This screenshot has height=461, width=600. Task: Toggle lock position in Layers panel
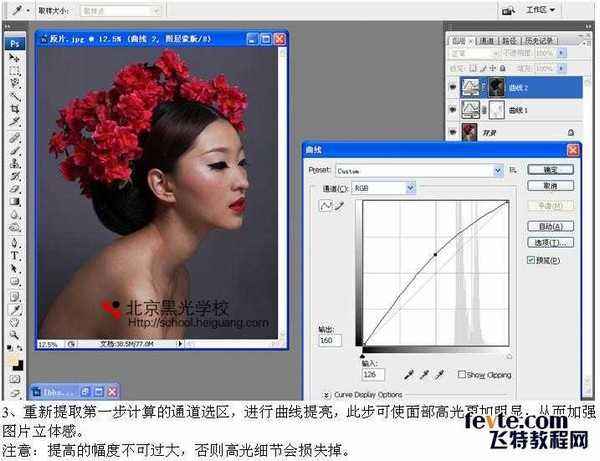(x=493, y=68)
